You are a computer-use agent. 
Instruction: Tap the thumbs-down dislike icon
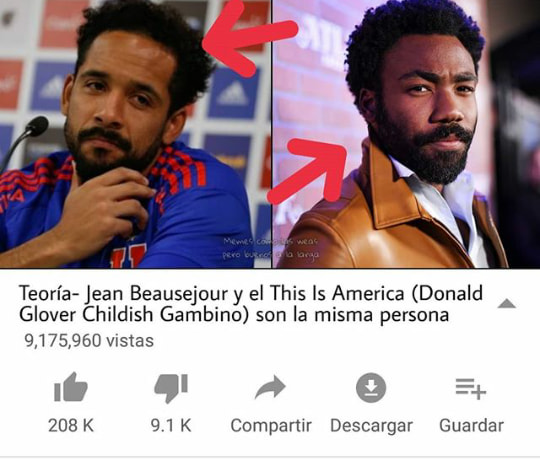coord(171,388)
